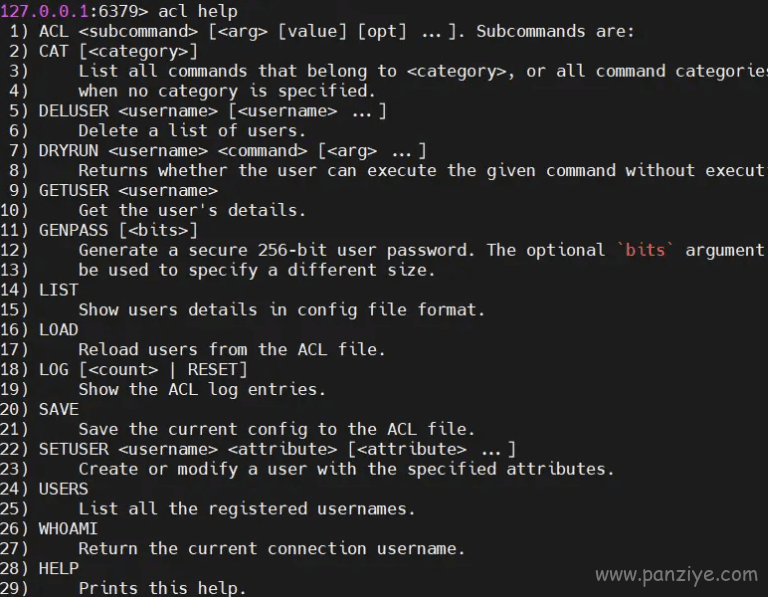Image resolution: width=768 pixels, height=597 pixels.
Task: Click the 'acl help' command text
Action: [x=198, y=11]
